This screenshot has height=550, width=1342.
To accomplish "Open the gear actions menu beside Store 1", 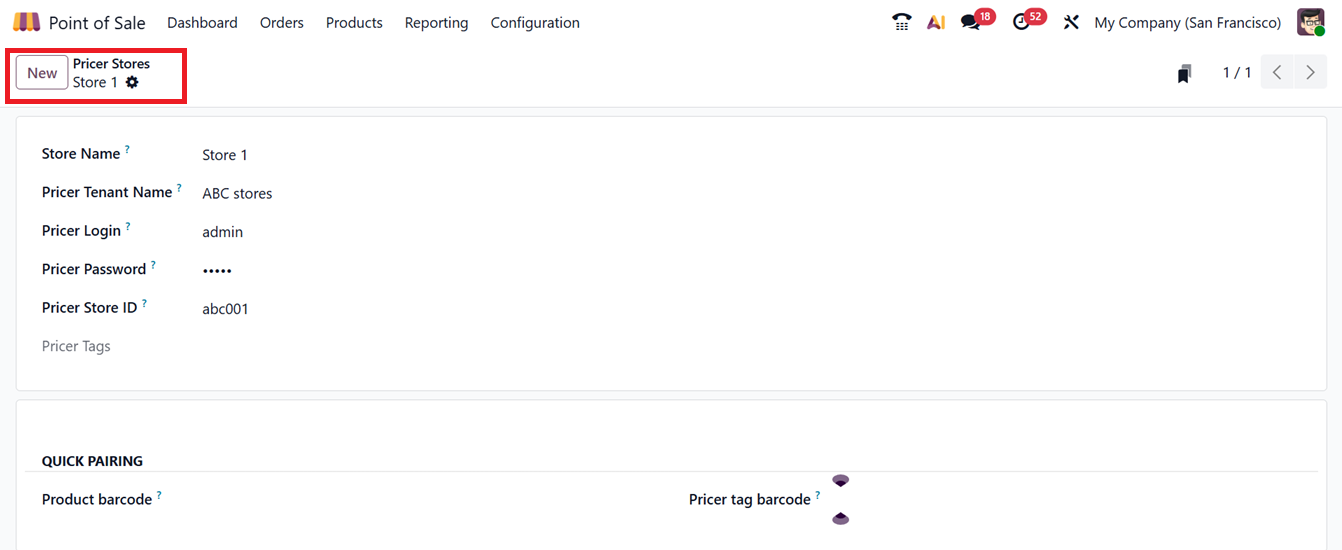I will [x=132, y=82].
